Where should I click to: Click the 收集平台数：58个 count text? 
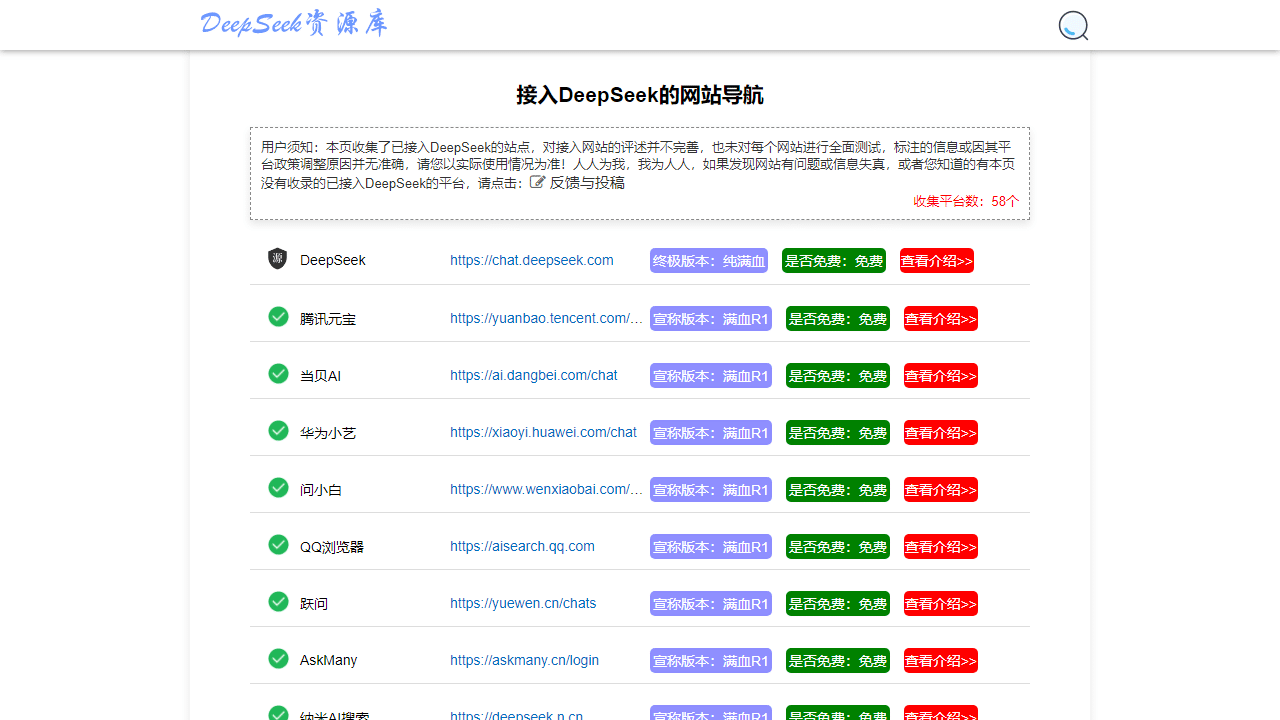click(x=966, y=201)
